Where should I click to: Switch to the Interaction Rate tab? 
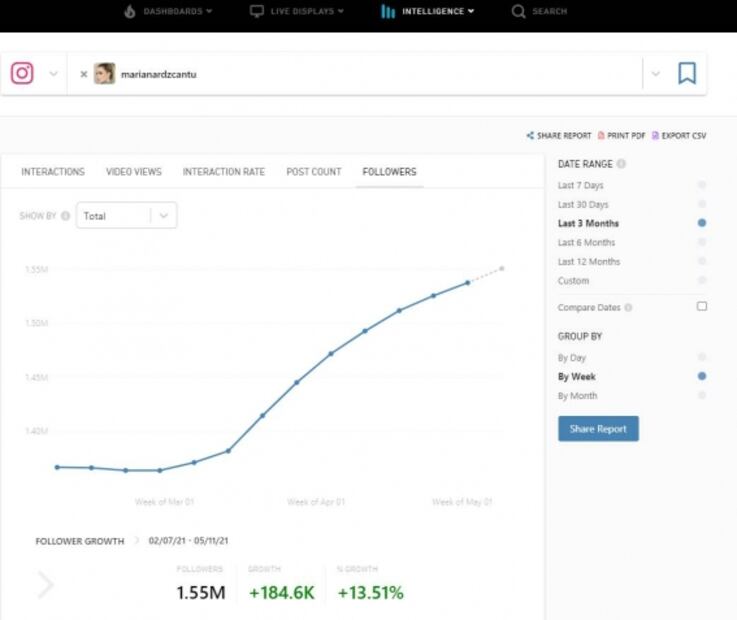pos(223,172)
